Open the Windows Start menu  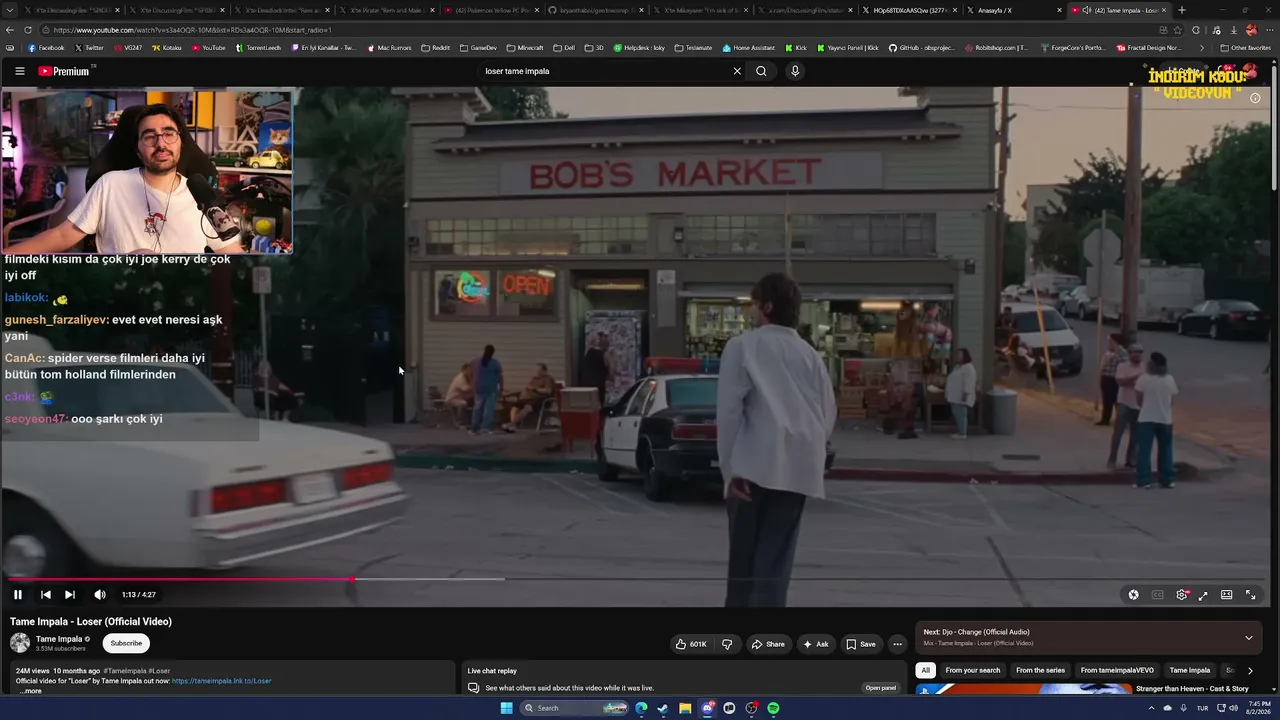coord(506,708)
